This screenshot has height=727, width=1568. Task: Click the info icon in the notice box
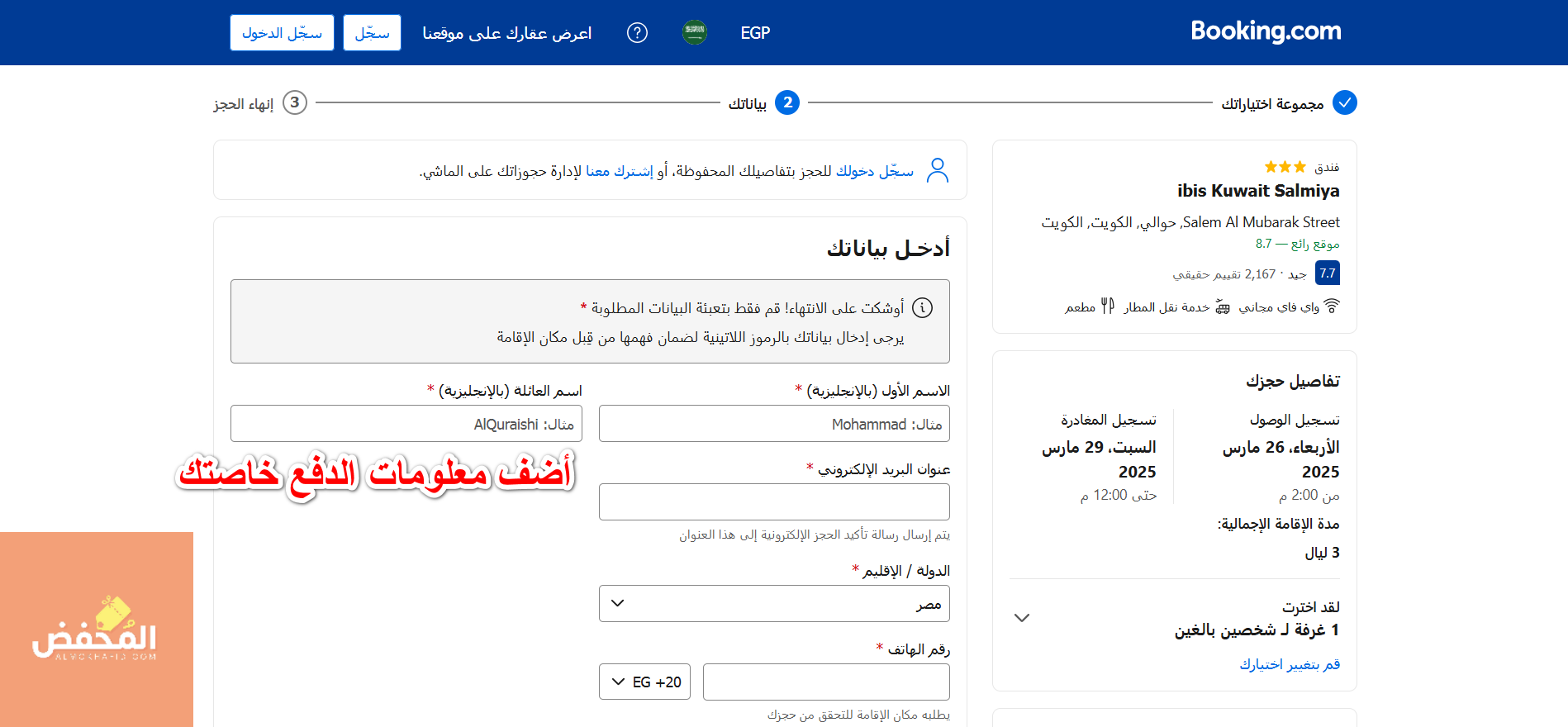pyautogui.click(x=922, y=308)
